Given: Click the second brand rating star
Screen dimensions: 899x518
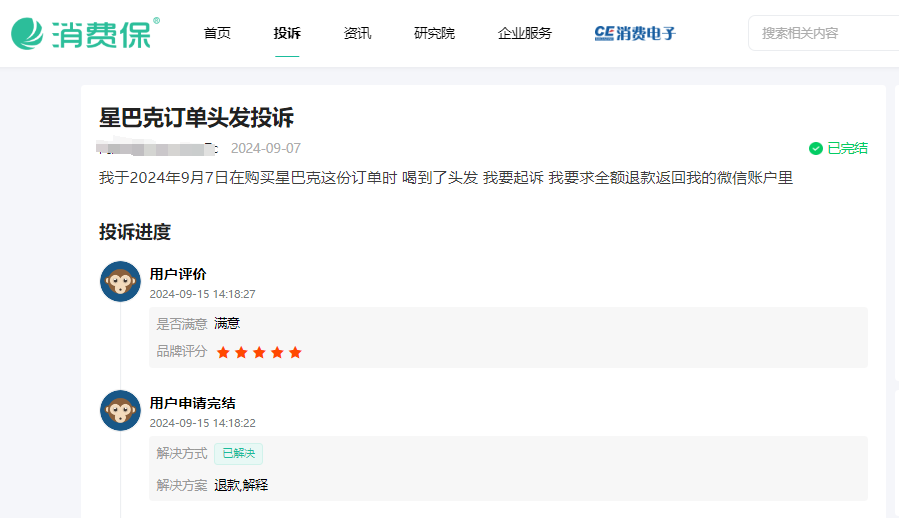Looking at the screenshot, I should coord(241,352).
